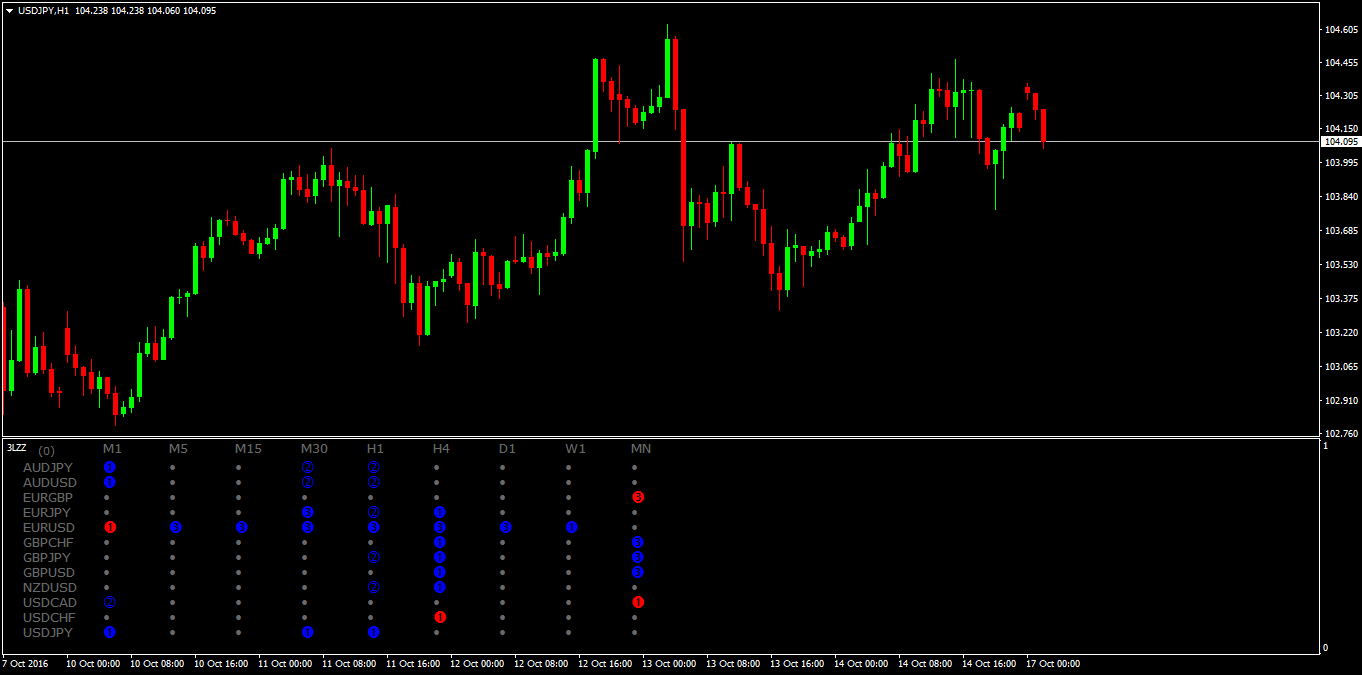This screenshot has height=675, width=1362.
Task: Click the red USDCAD MN signal marker
Action: point(638,602)
